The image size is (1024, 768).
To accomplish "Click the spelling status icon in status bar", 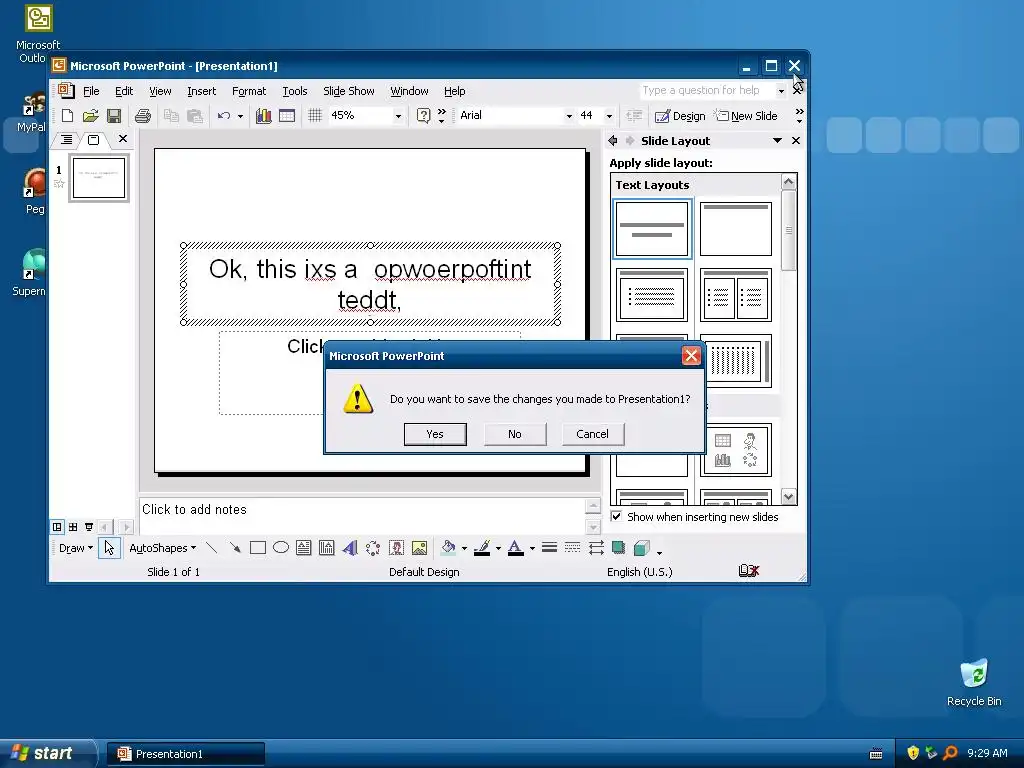I will 748,571.
